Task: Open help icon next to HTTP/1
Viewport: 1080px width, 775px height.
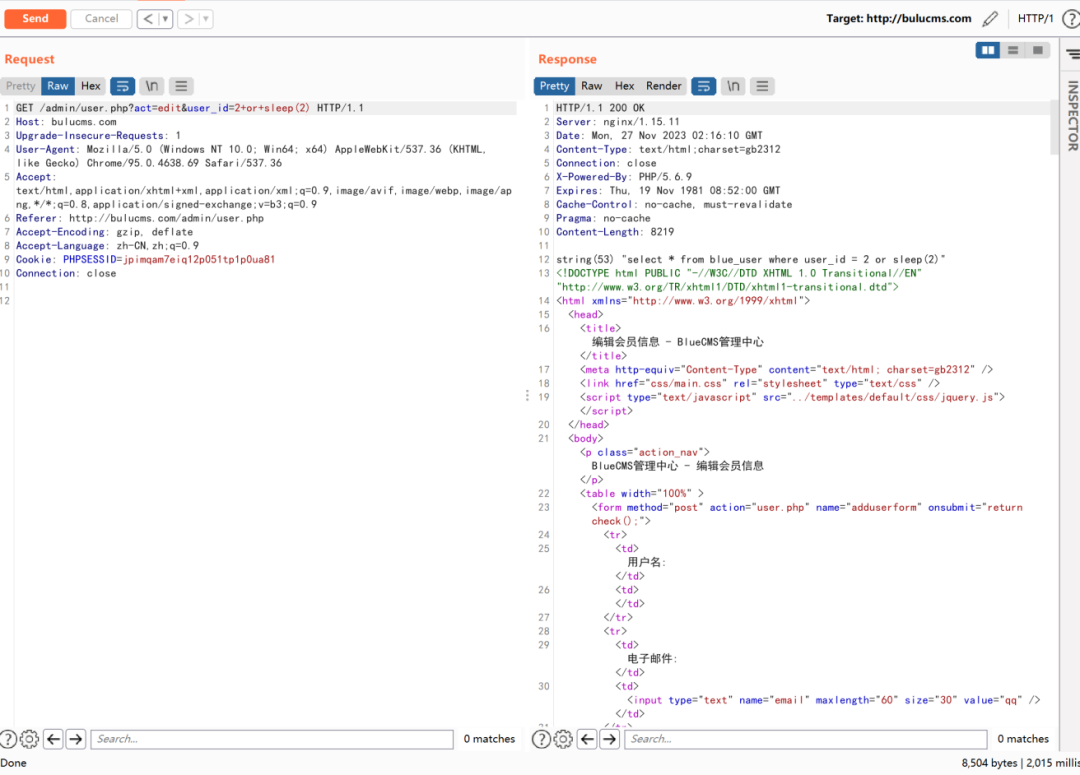Action: (1071, 19)
